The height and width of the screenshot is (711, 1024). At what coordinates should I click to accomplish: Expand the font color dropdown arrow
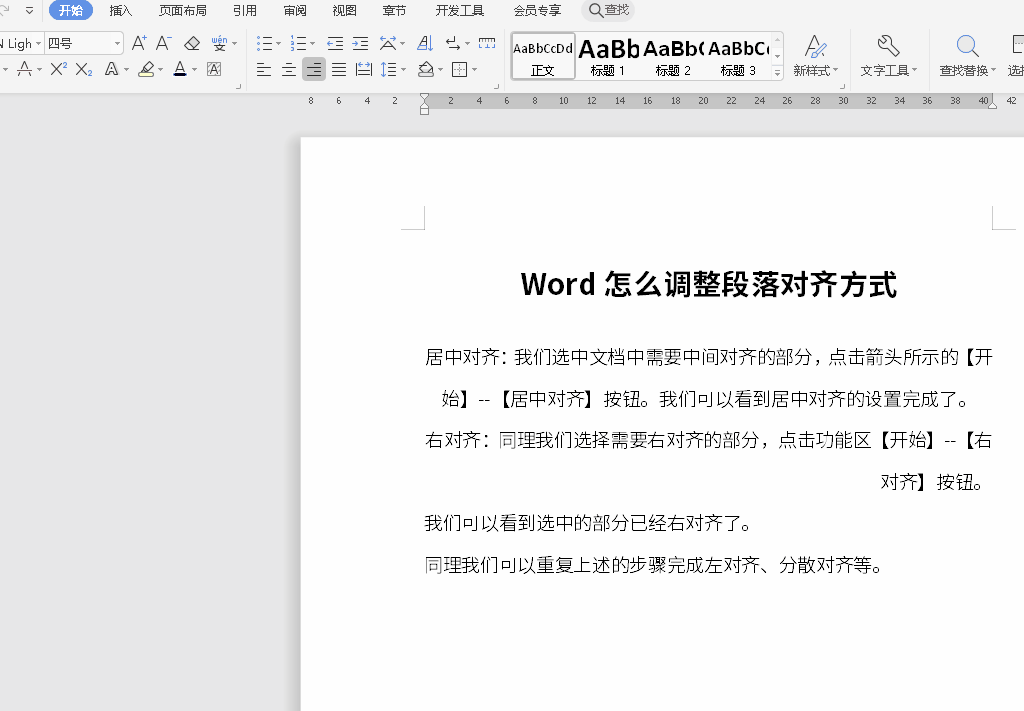click(194, 69)
